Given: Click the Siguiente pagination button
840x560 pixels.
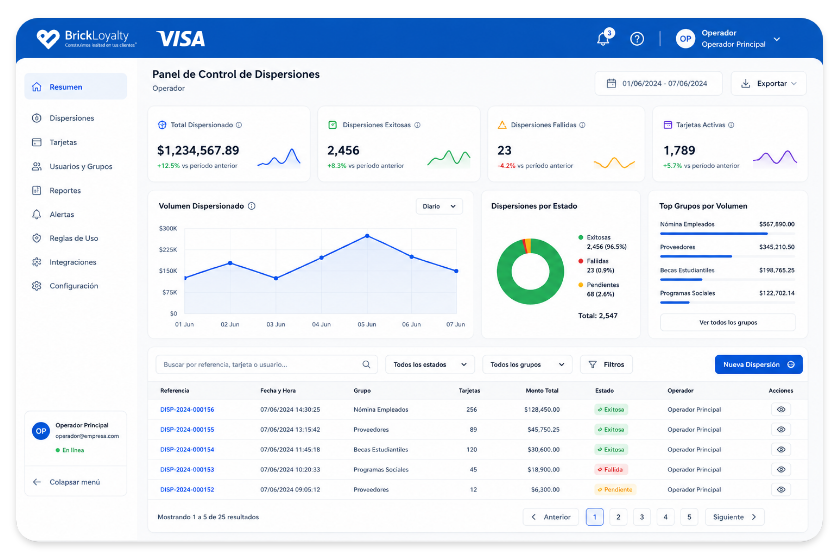Looking at the screenshot, I should (734, 517).
